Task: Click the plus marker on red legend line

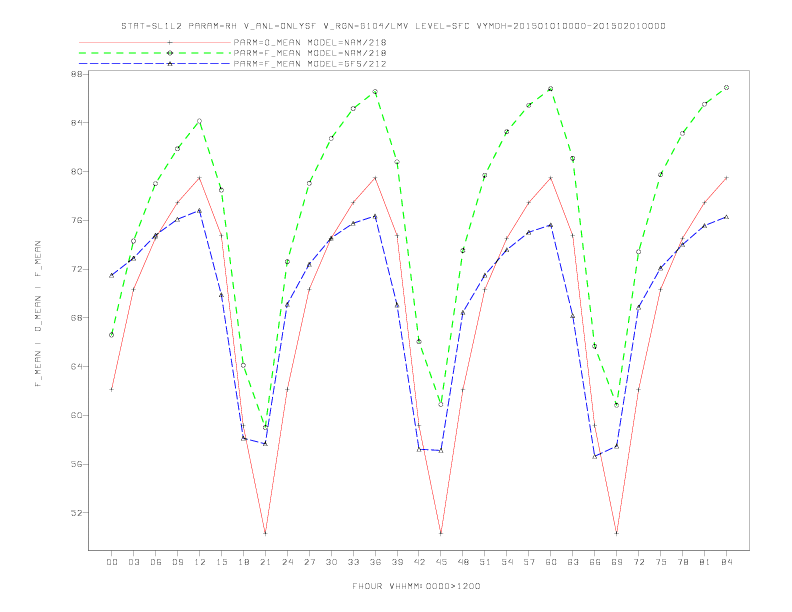Action: pos(170,42)
